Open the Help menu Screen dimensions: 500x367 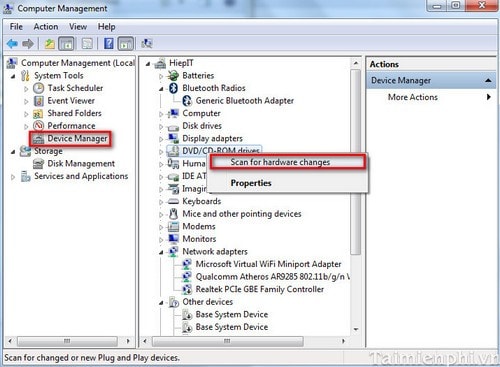(x=106, y=27)
